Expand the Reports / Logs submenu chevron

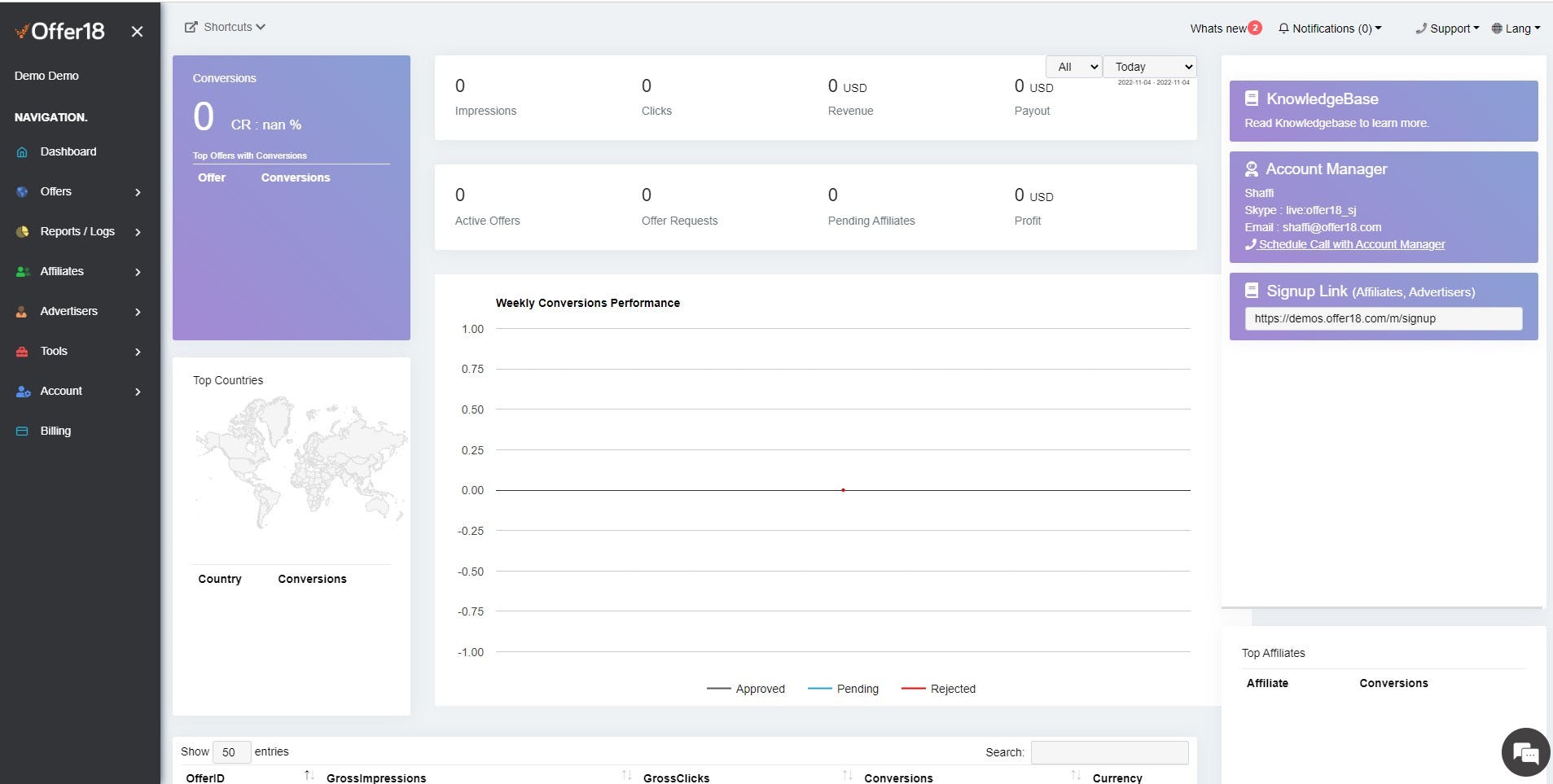click(138, 233)
